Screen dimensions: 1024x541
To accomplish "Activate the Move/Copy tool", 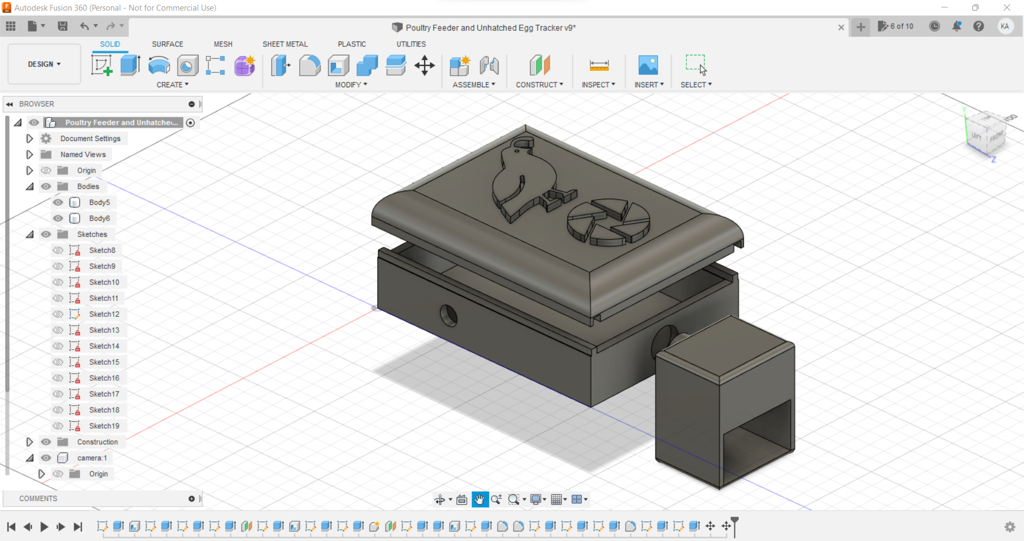I will (424, 66).
